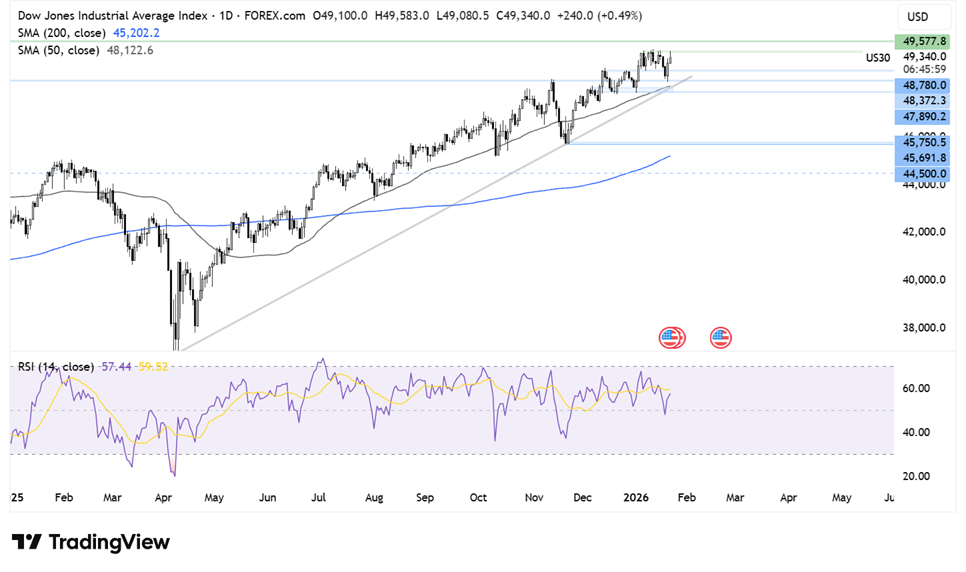
Task: Click the SMA 50 value 48,122.6
Action: [130, 50]
